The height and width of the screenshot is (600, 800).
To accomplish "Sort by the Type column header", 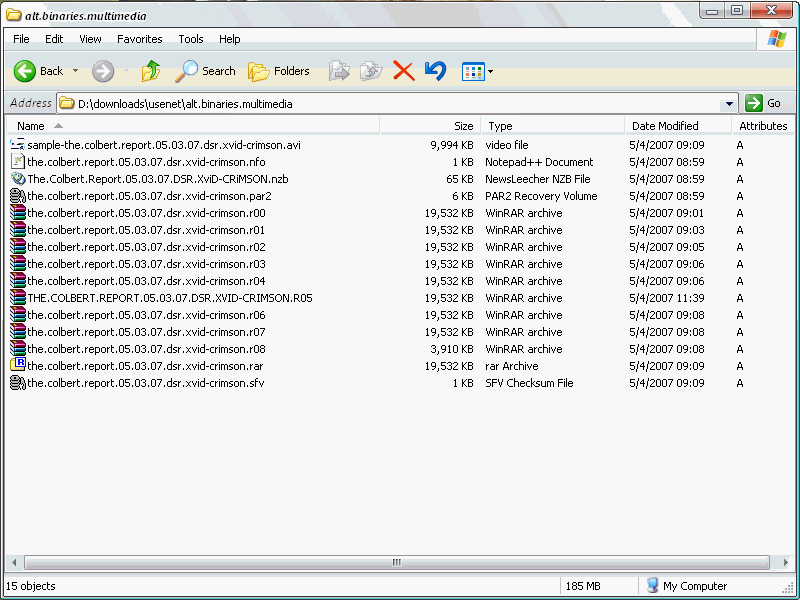I will click(x=553, y=126).
